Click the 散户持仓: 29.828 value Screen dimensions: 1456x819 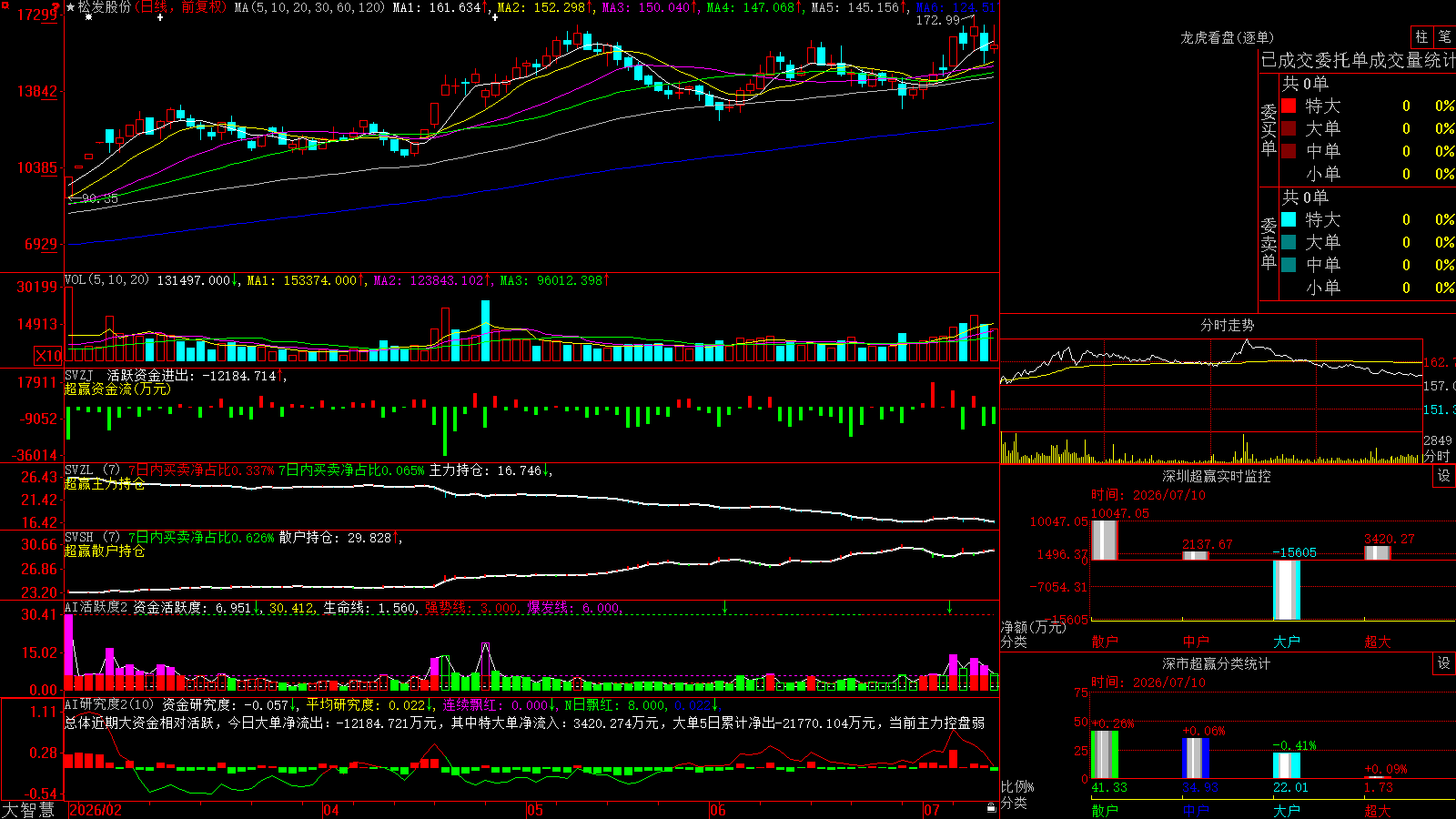pos(336,538)
